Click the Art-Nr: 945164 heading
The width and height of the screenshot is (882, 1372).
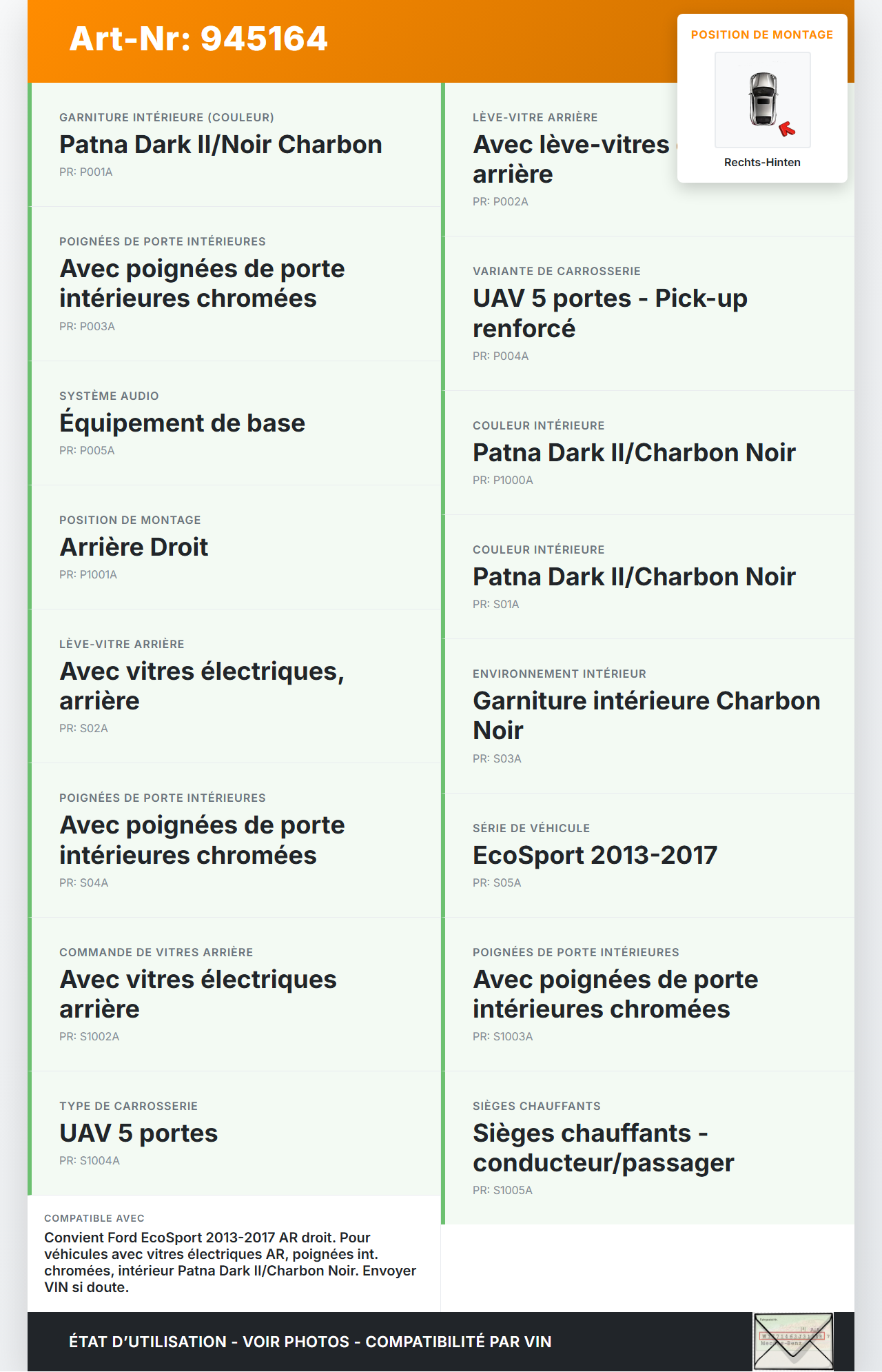coord(198,39)
